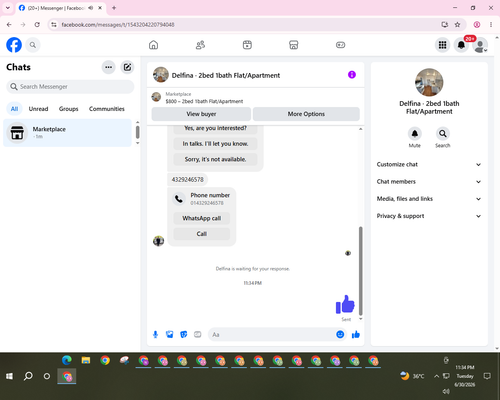Open taskbar search magnifier

28,376
